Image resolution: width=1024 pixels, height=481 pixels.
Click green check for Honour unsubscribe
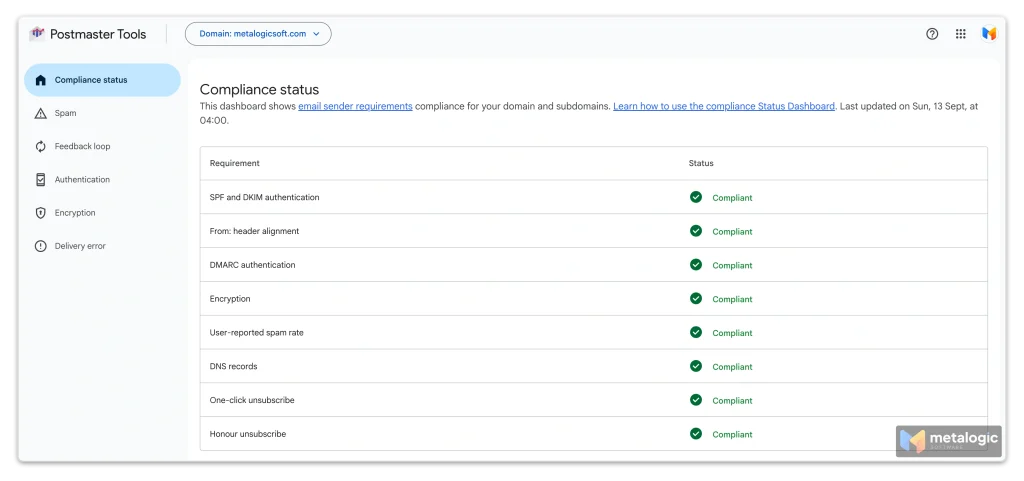696,433
